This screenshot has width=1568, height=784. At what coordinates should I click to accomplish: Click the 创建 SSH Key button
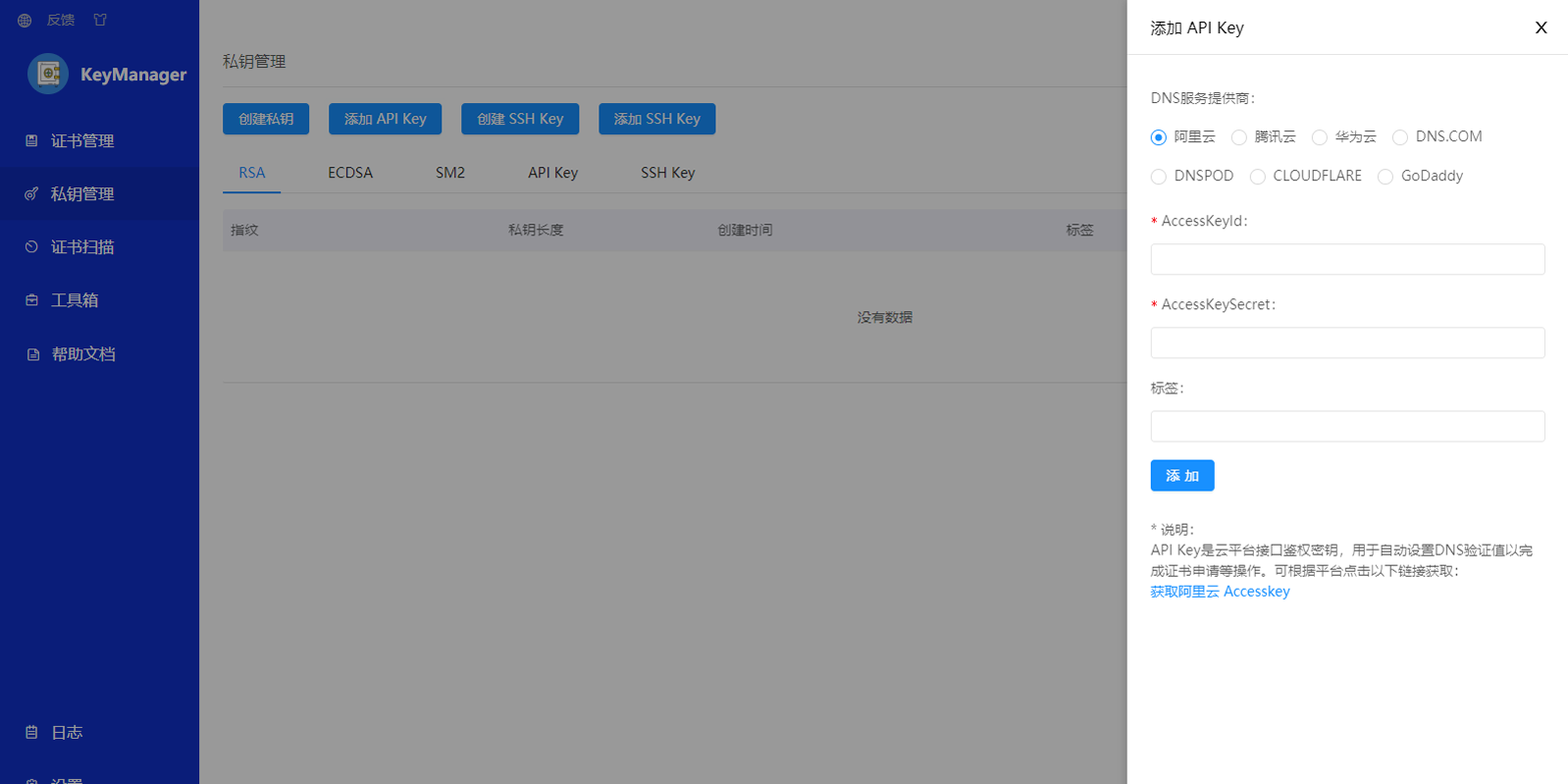tap(520, 119)
